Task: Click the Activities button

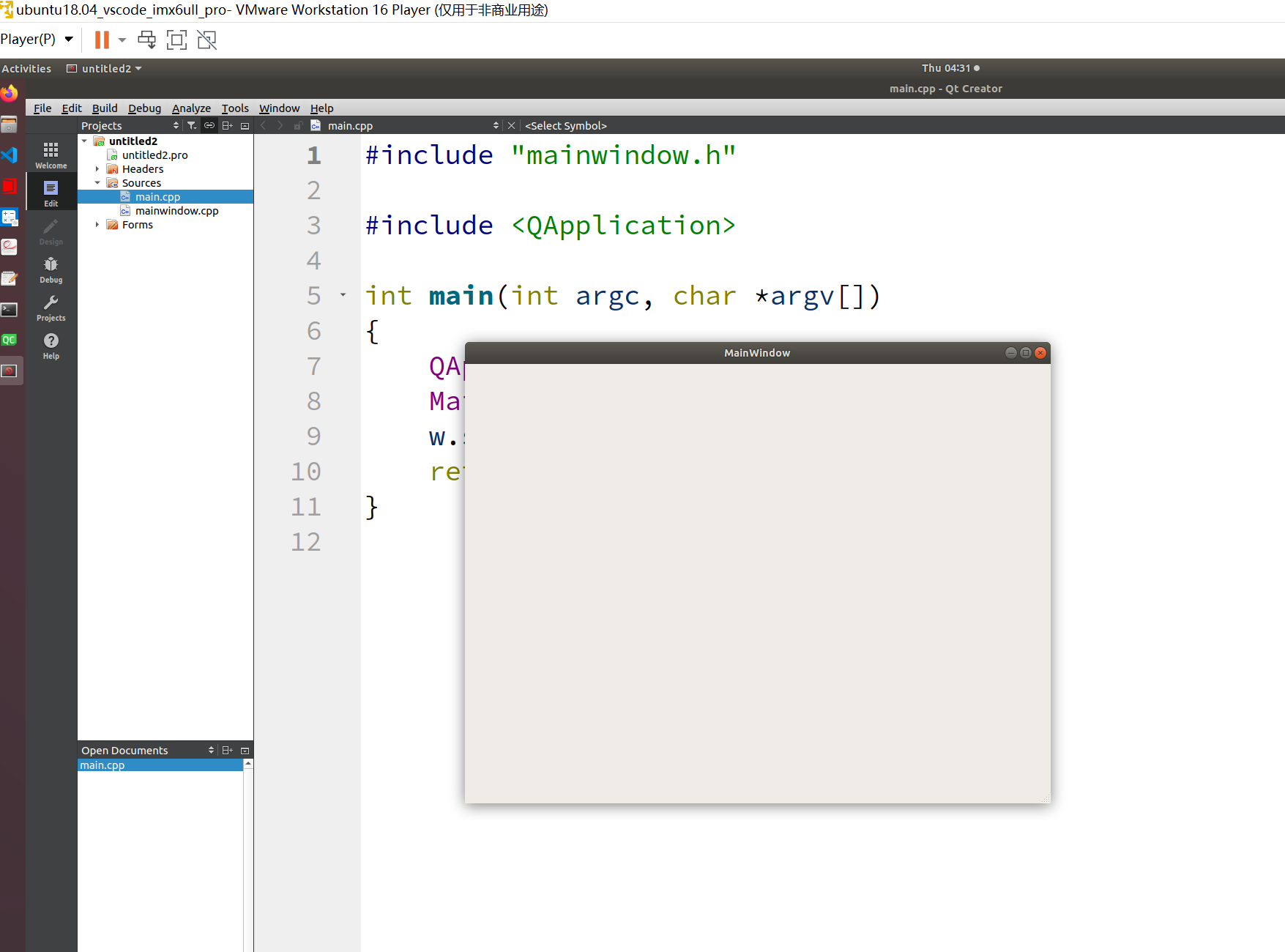Action: coord(26,68)
